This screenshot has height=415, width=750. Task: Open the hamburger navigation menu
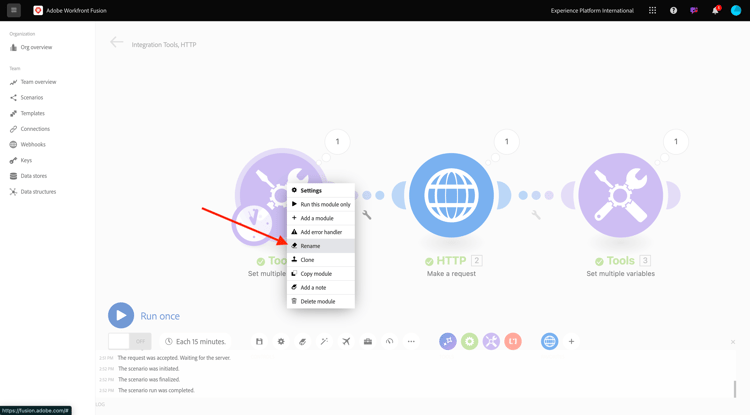(x=14, y=10)
